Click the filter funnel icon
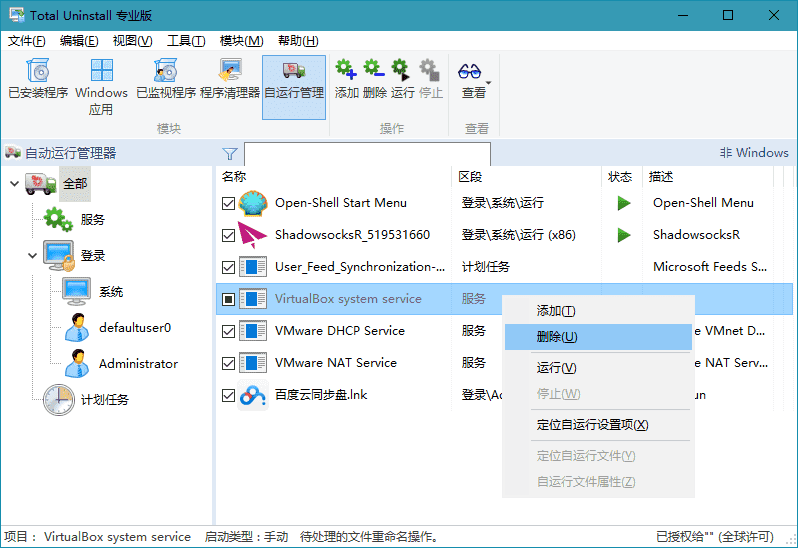The width and height of the screenshot is (798, 548). click(230, 154)
